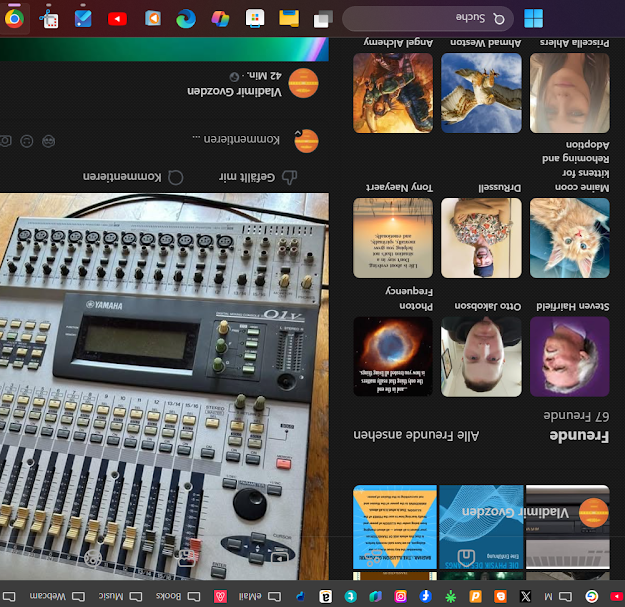The width and height of the screenshot is (625, 607).
Task: Click the Freunde section heading
Action: 579,435
